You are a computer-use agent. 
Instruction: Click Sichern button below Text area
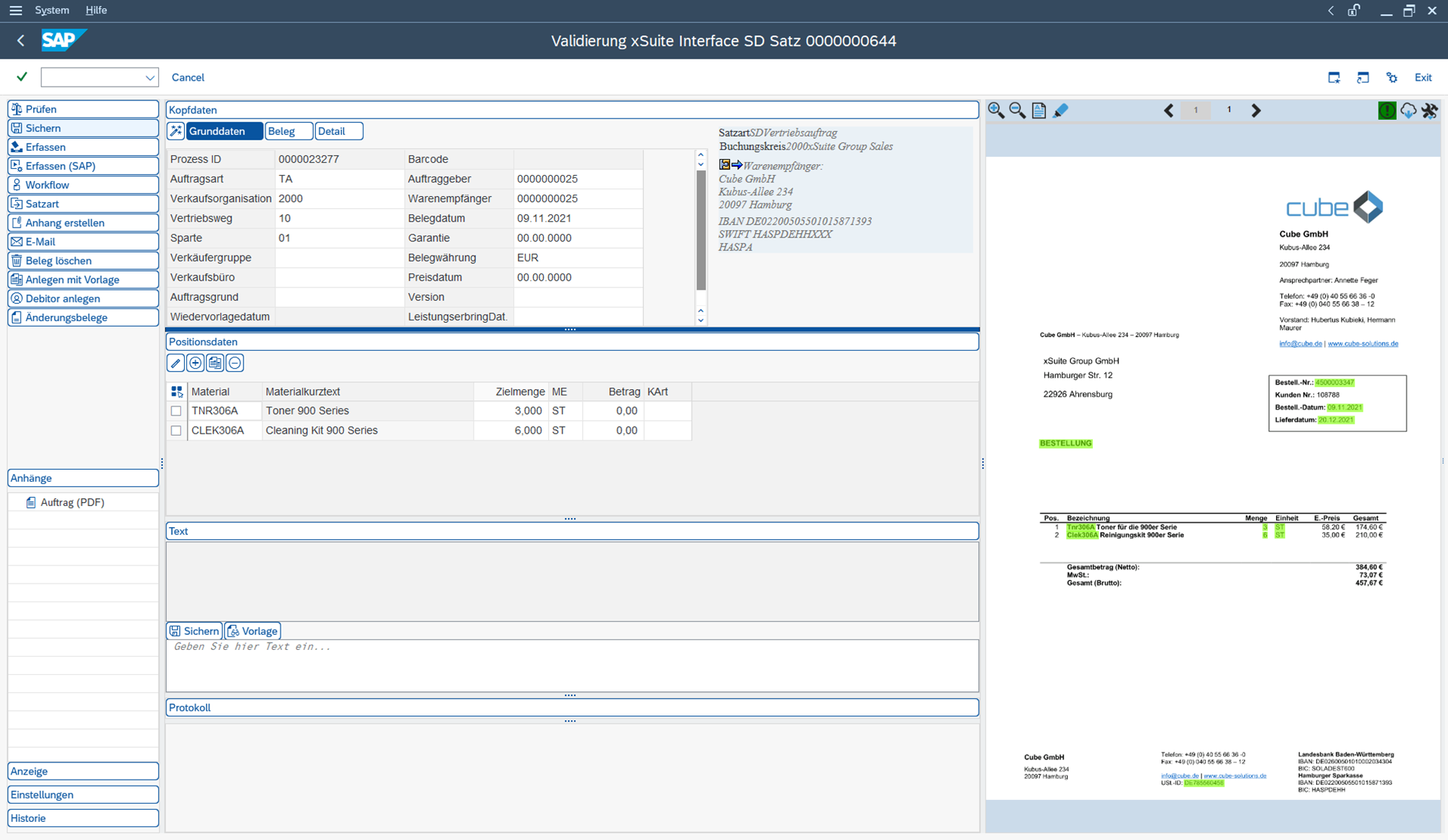click(x=195, y=631)
